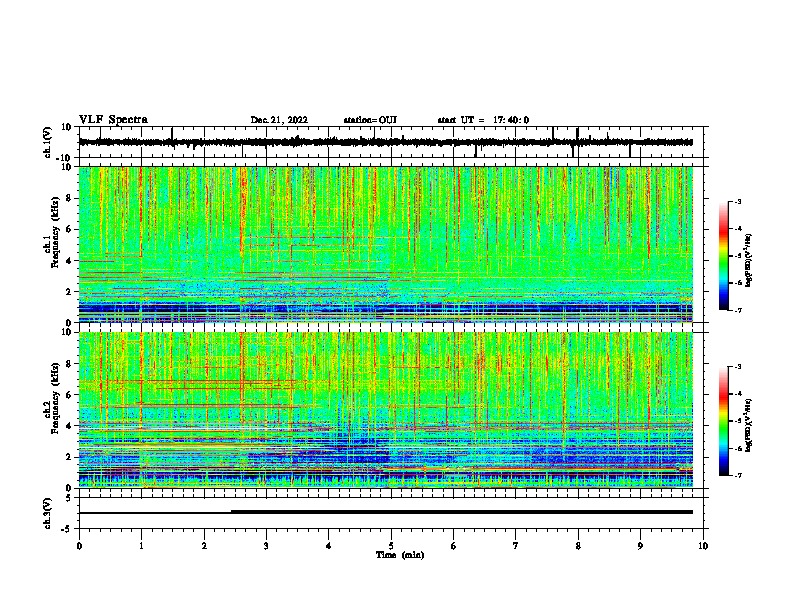Click time axis tick label "0"
Screen dimensions: 792x612
click(x=79, y=546)
